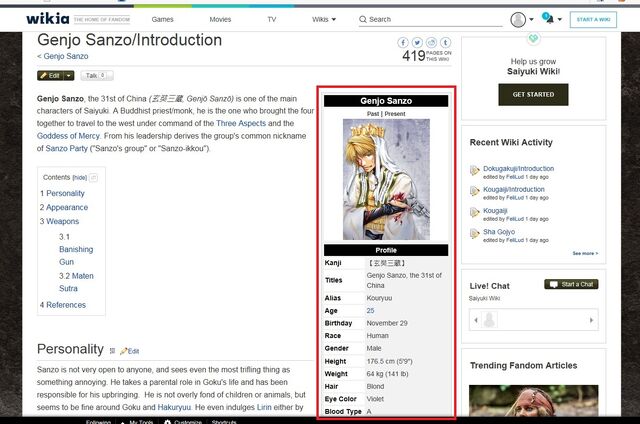Click the Customize gear icon in bottom toolbar

(167, 422)
